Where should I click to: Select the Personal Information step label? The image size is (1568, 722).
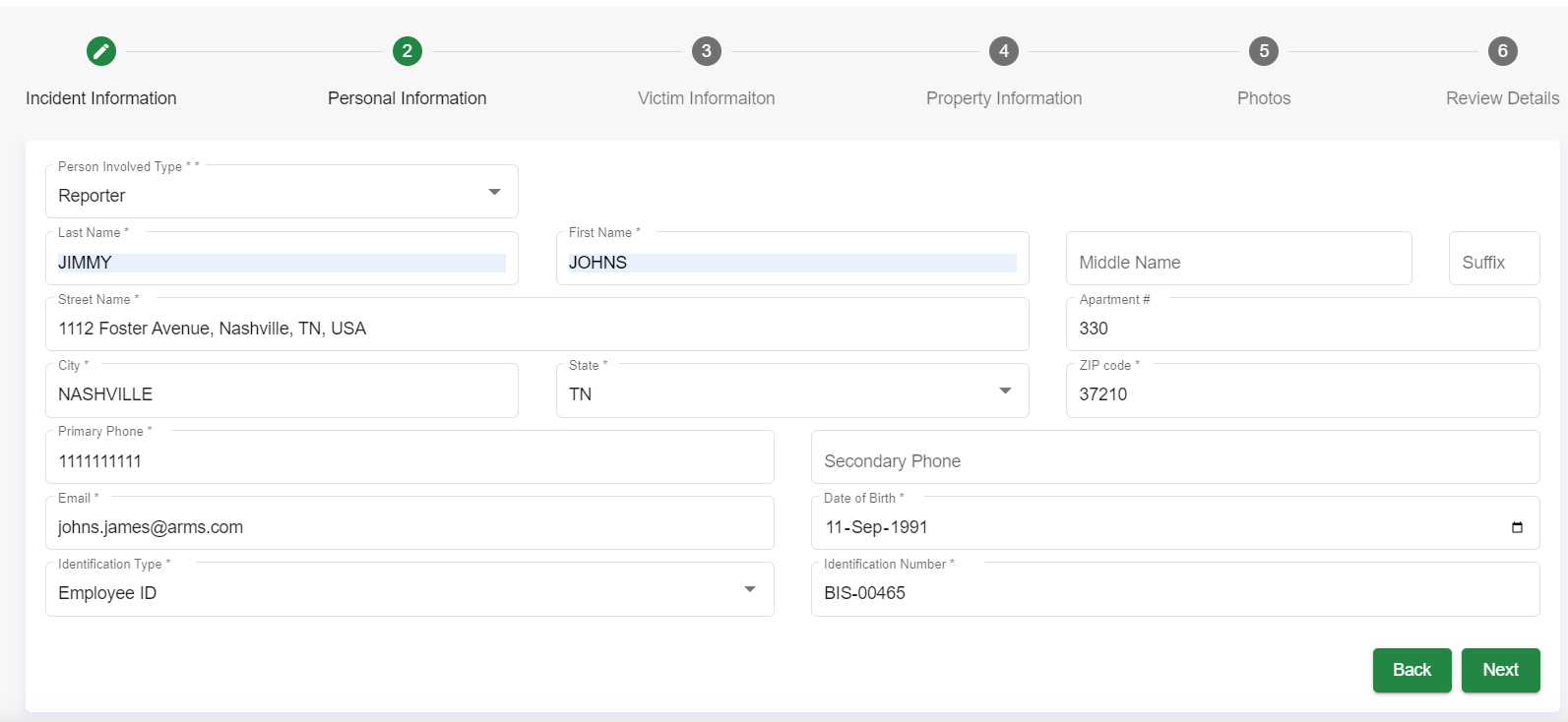[408, 98]
